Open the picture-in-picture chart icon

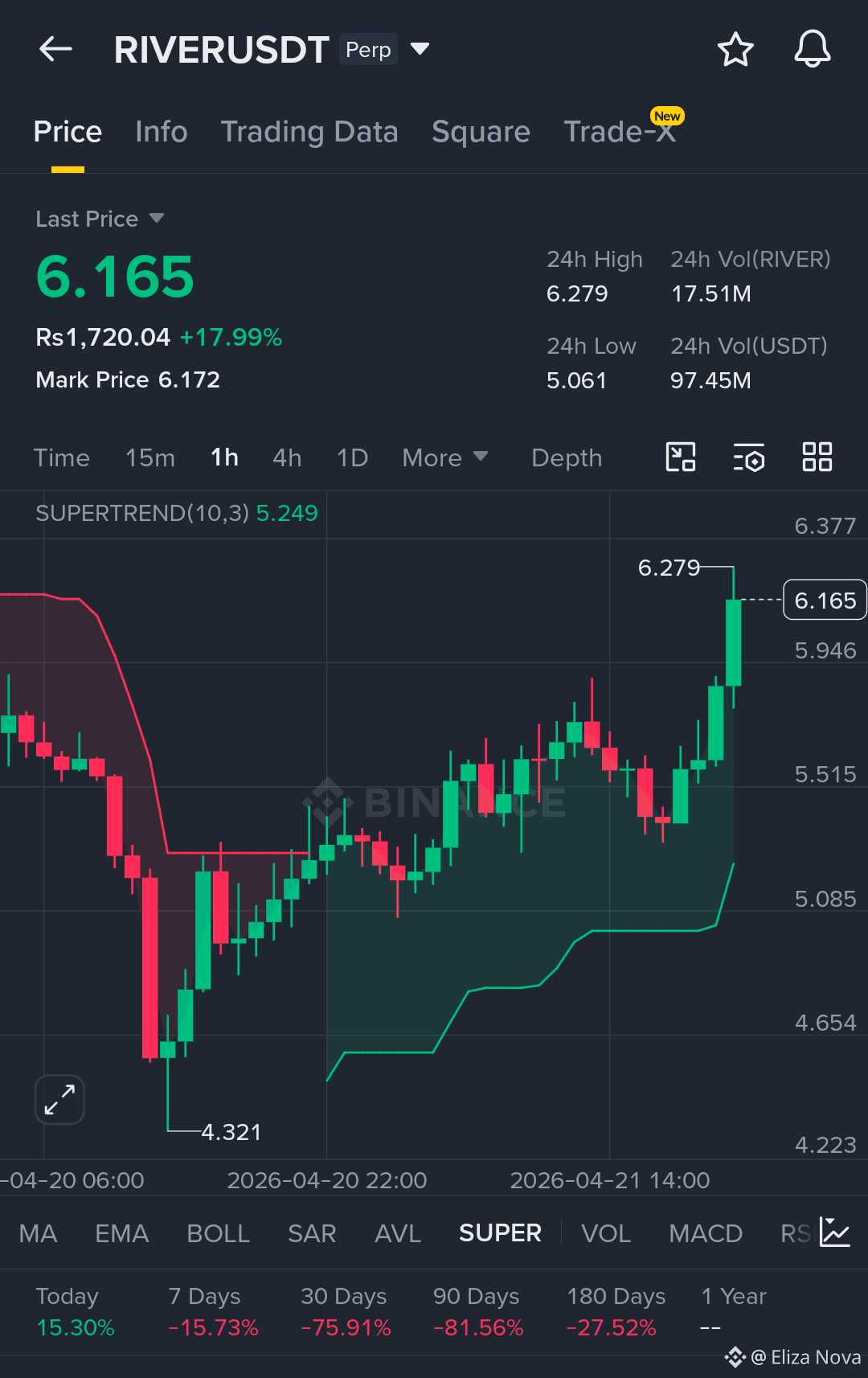pyautogui.click(x=681, y=457)
